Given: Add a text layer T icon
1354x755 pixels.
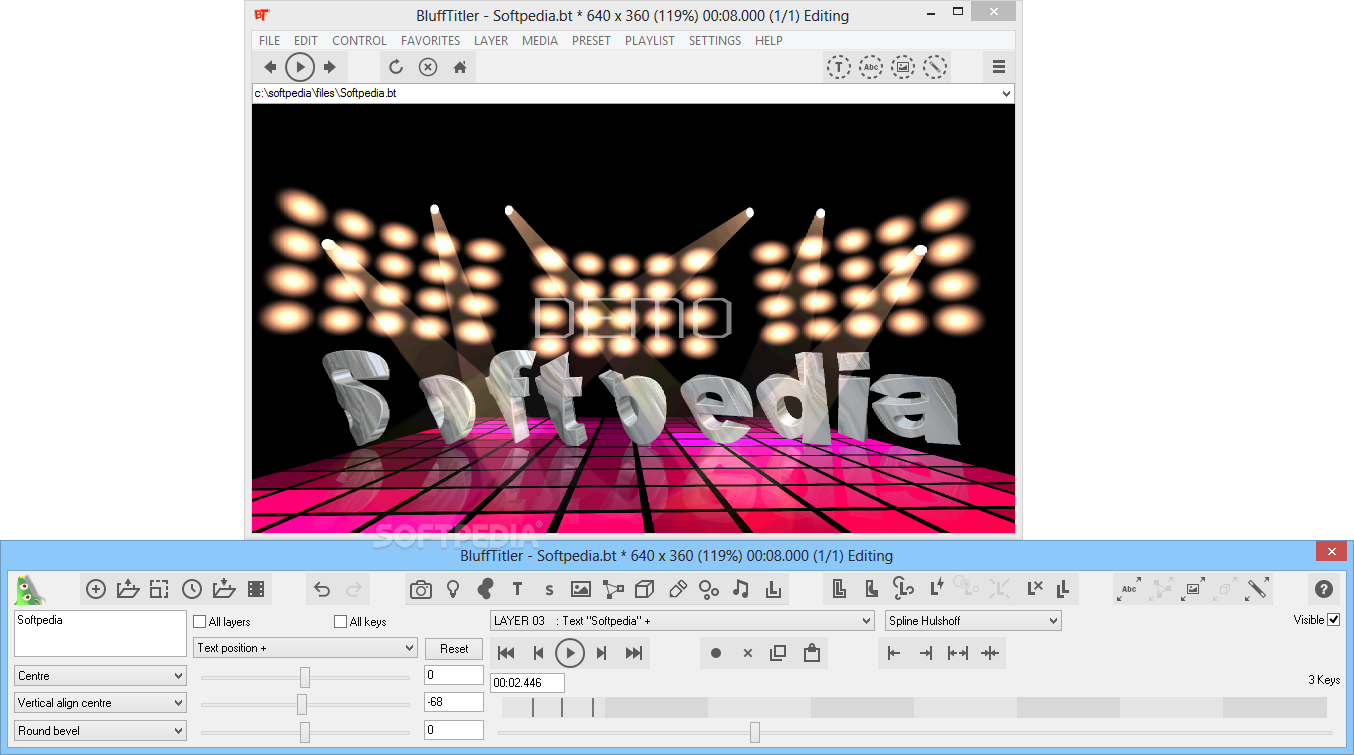Looking at the screenshot, I should tap(517, 589).
